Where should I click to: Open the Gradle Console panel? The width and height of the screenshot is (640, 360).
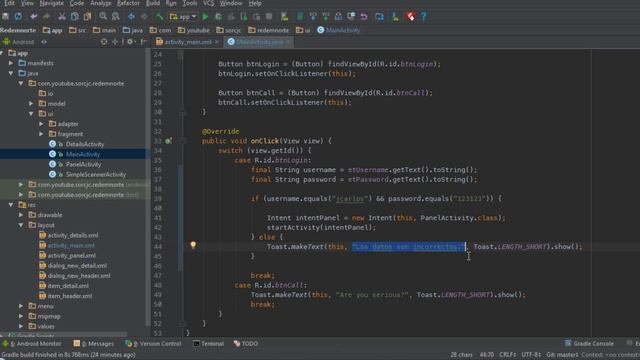(589, 344)
